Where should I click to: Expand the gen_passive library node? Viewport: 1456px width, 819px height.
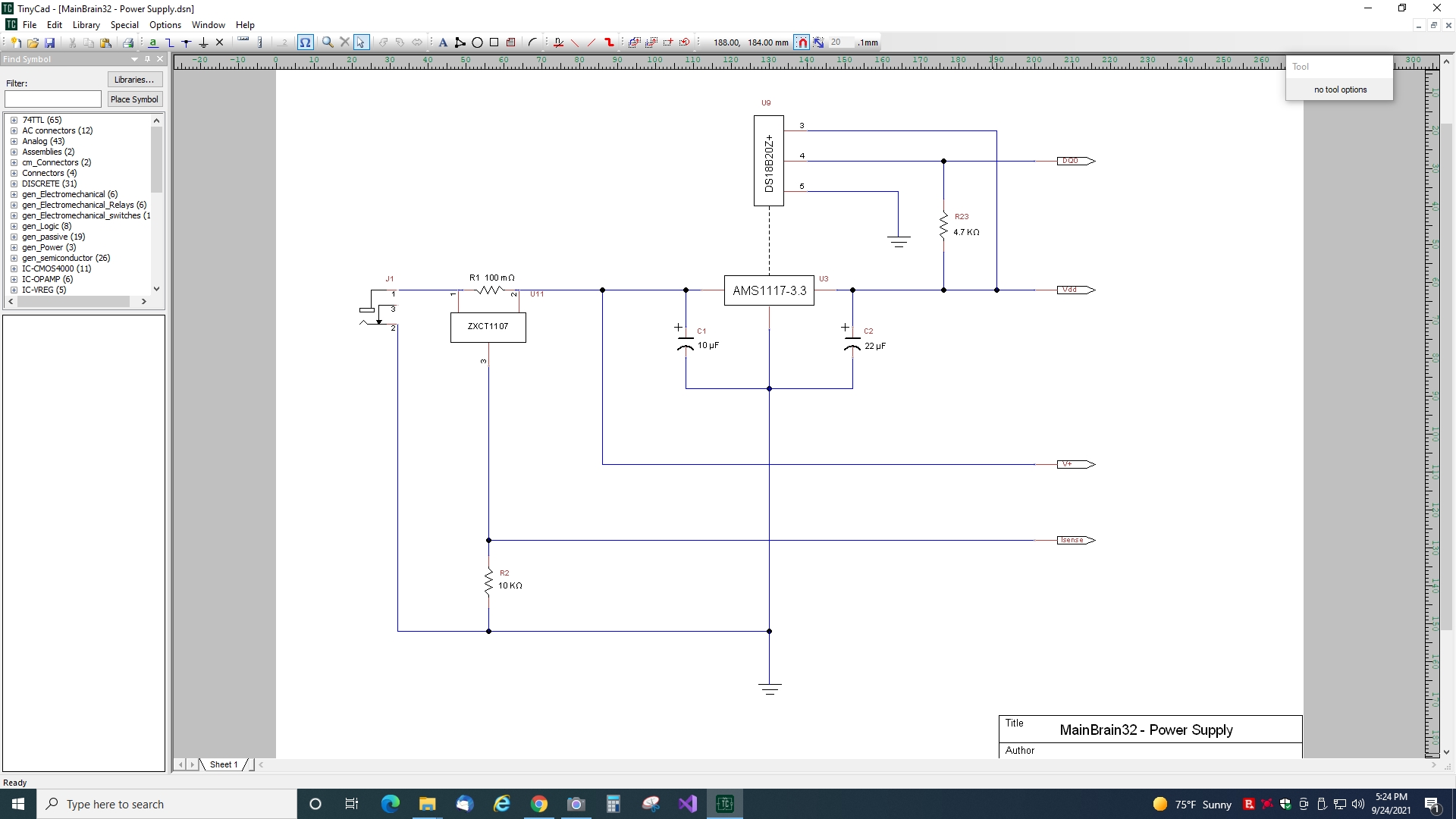pos(14,237)
